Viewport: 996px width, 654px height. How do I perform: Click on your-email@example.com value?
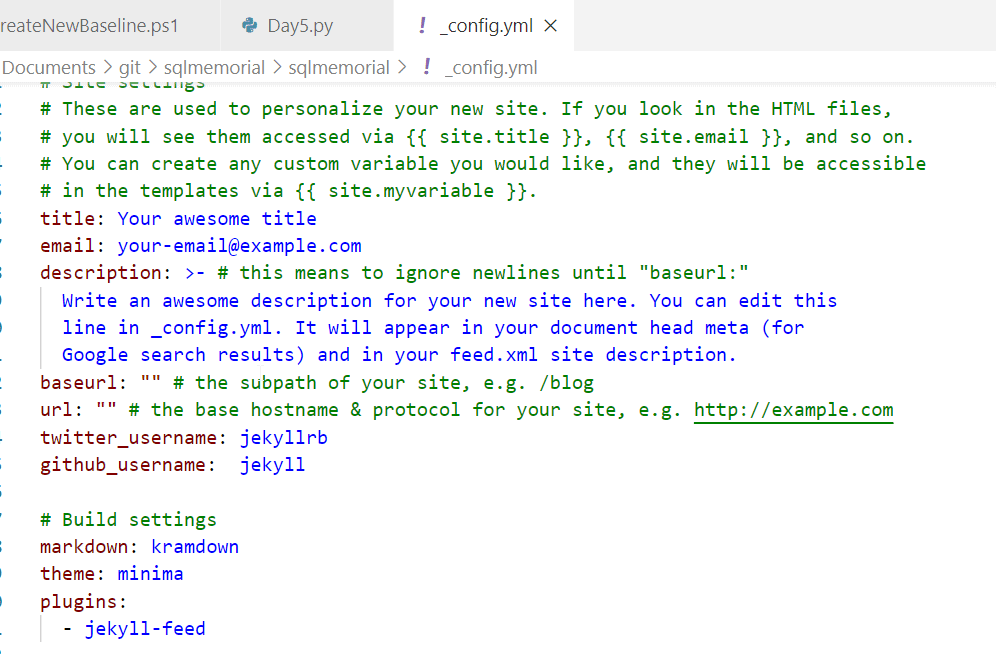[x=239, y=246]
